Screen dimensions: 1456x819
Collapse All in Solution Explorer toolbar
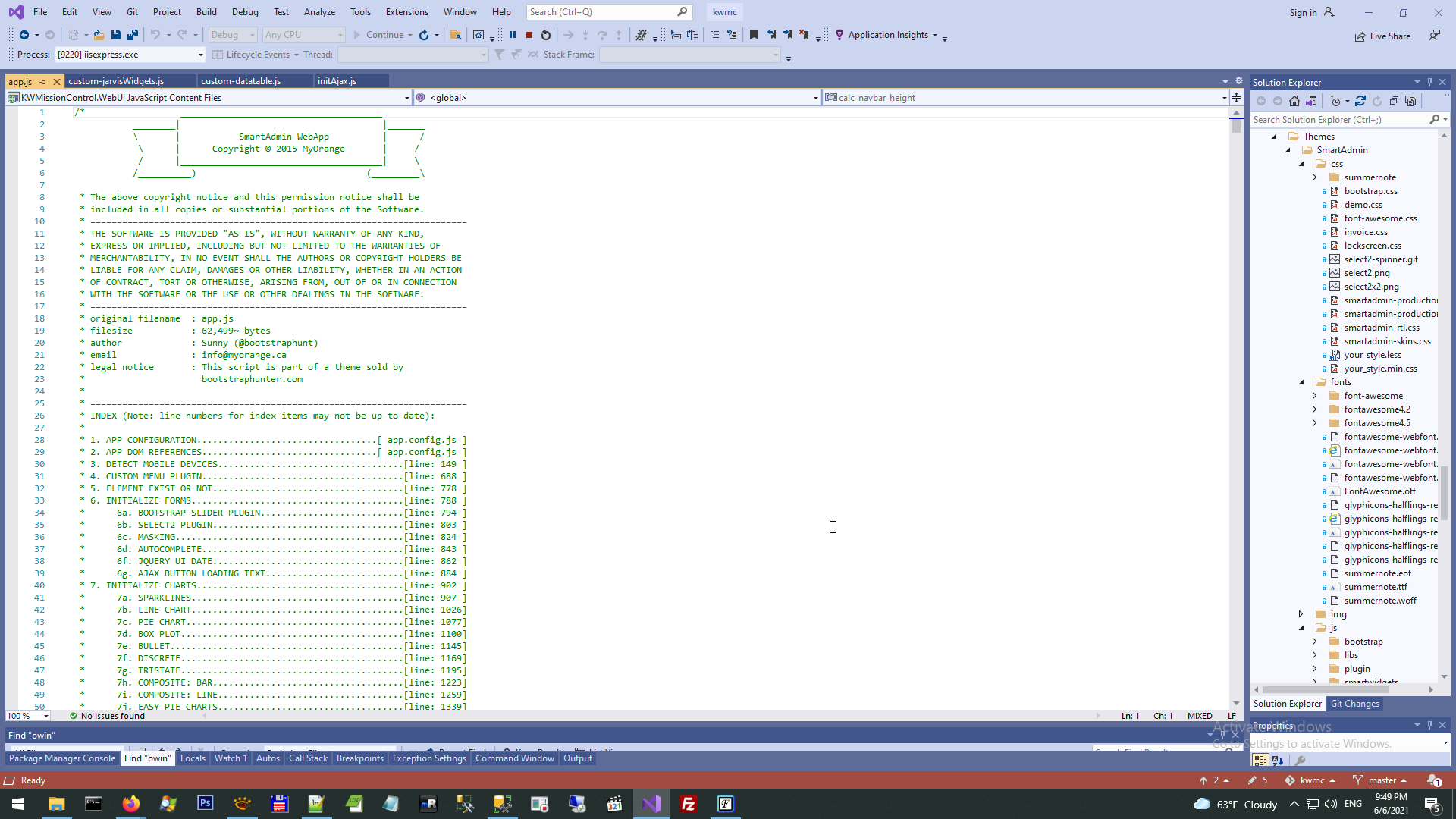(1394, 101)
